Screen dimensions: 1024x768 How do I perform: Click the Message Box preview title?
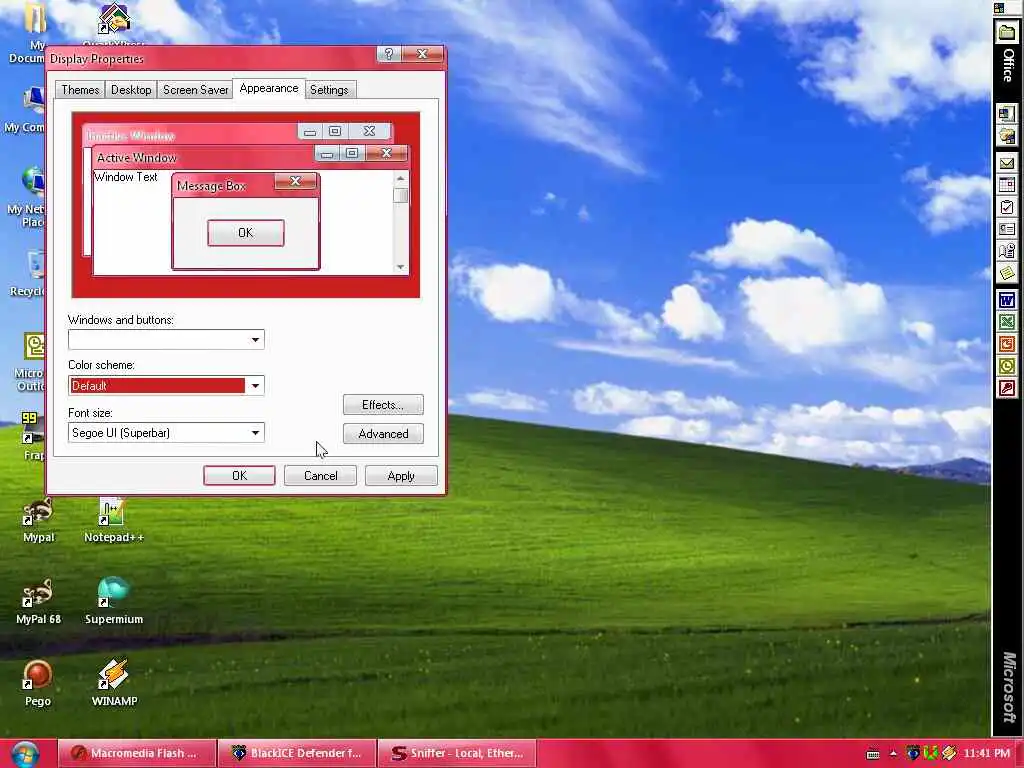point(212,186)
